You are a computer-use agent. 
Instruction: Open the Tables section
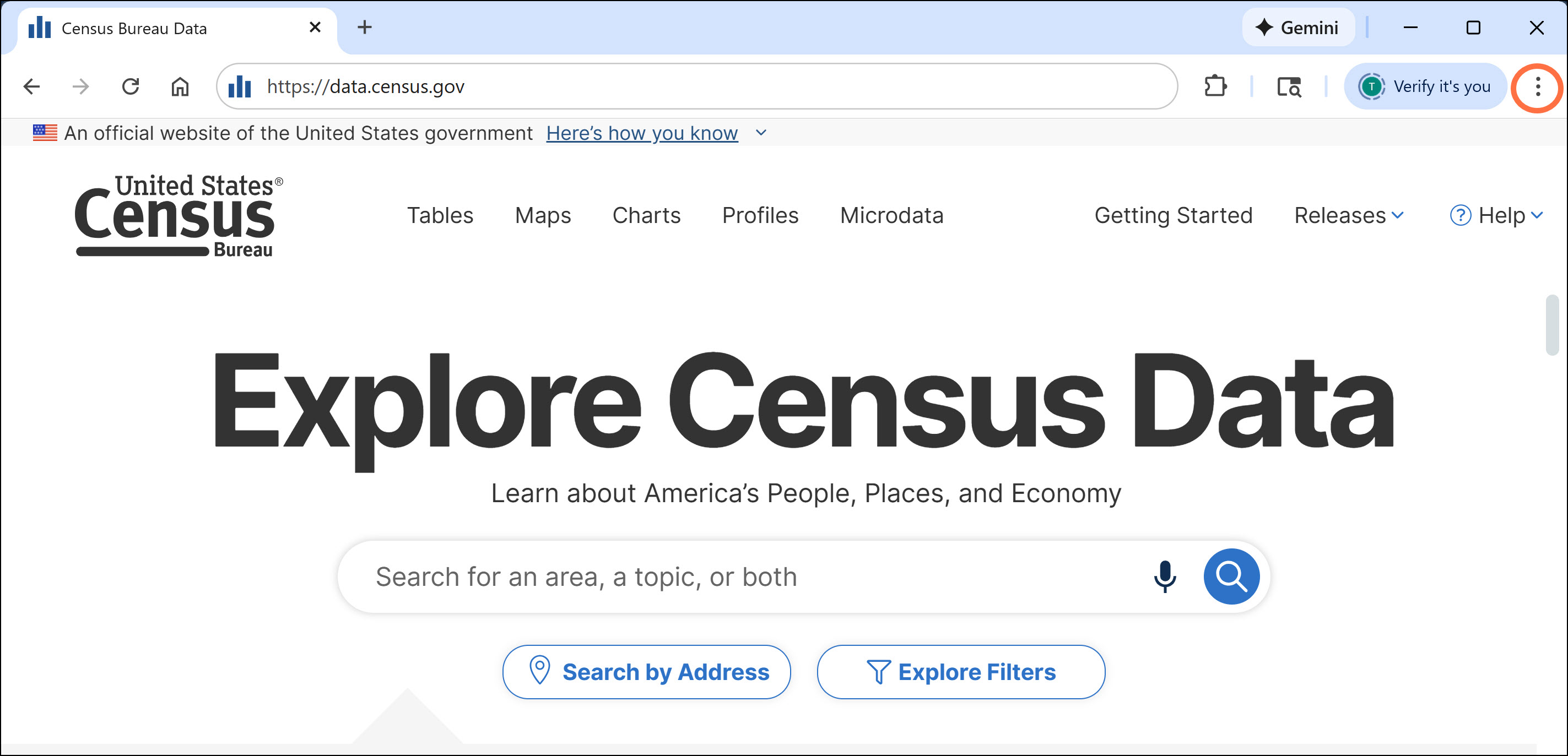click(x=440, y=215)
